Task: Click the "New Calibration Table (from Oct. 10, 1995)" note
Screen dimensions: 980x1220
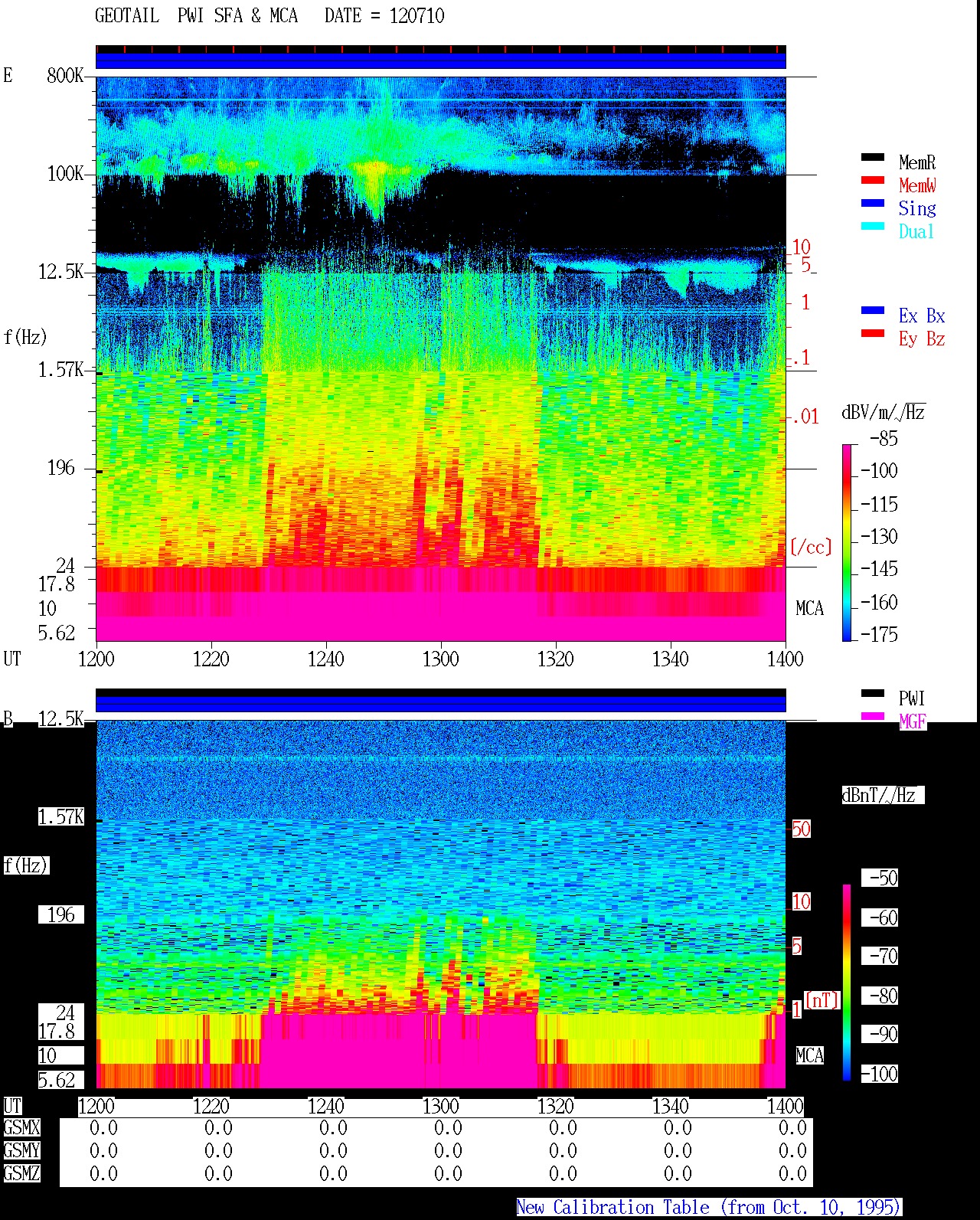Action: [x=709, y=1208]
